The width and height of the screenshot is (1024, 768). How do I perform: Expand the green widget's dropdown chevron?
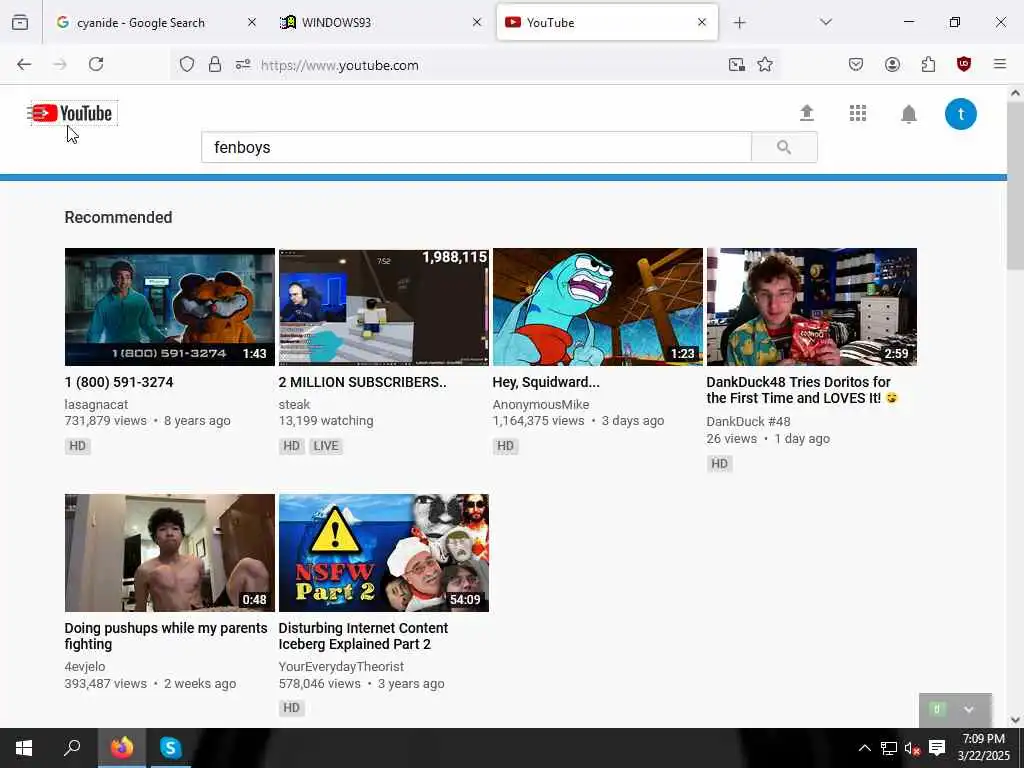[968, 710]
